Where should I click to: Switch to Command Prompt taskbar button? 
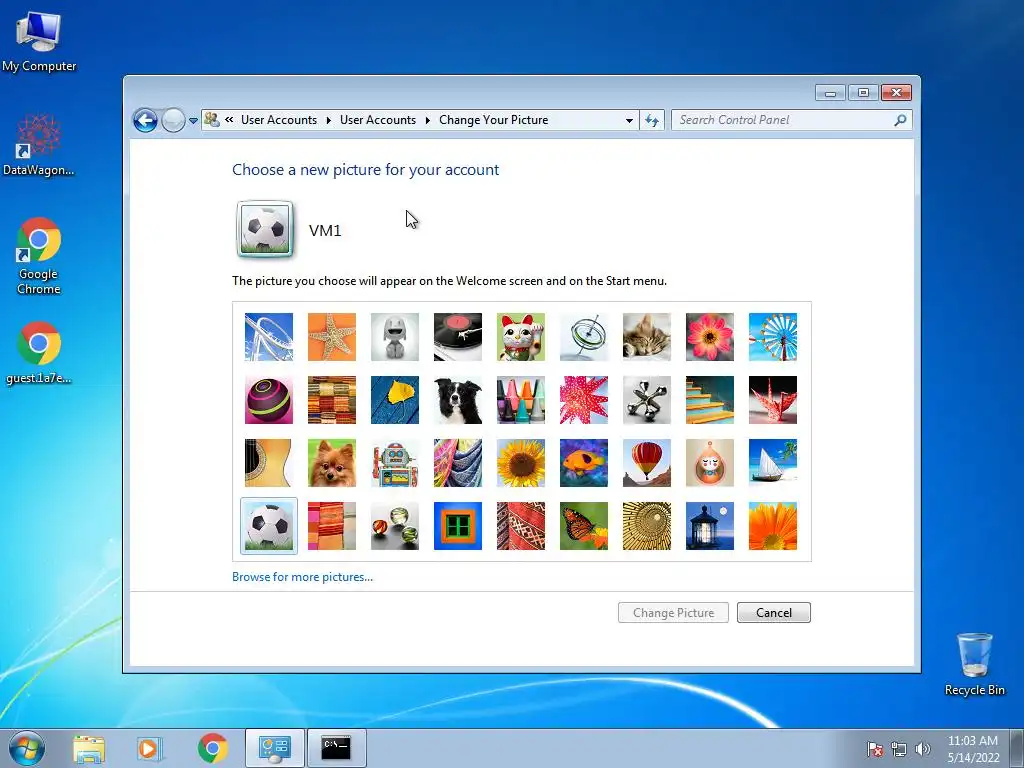coord(336,748)
